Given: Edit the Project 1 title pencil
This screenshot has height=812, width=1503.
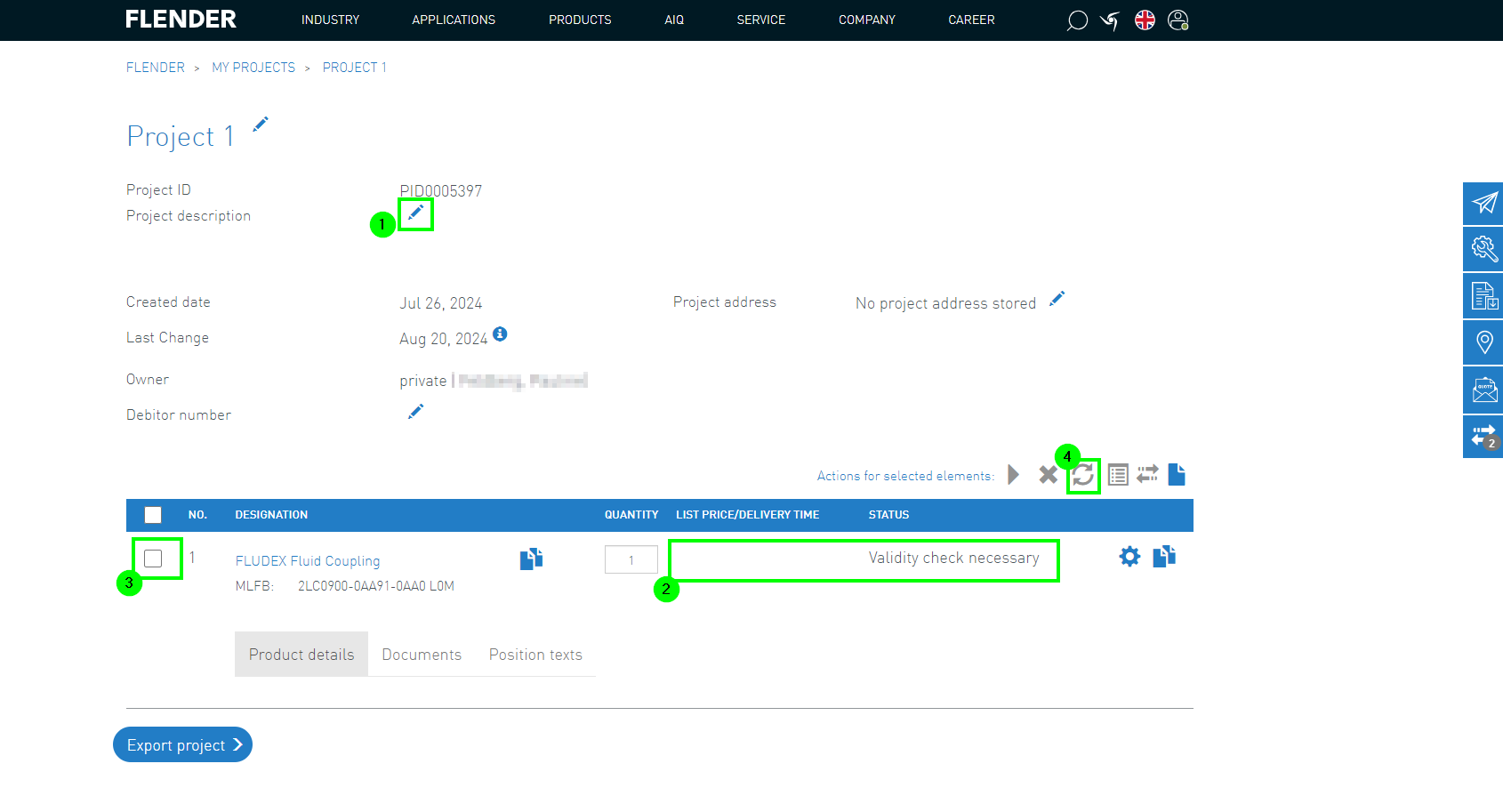Looking at the screenshot, I should point(261,125).
